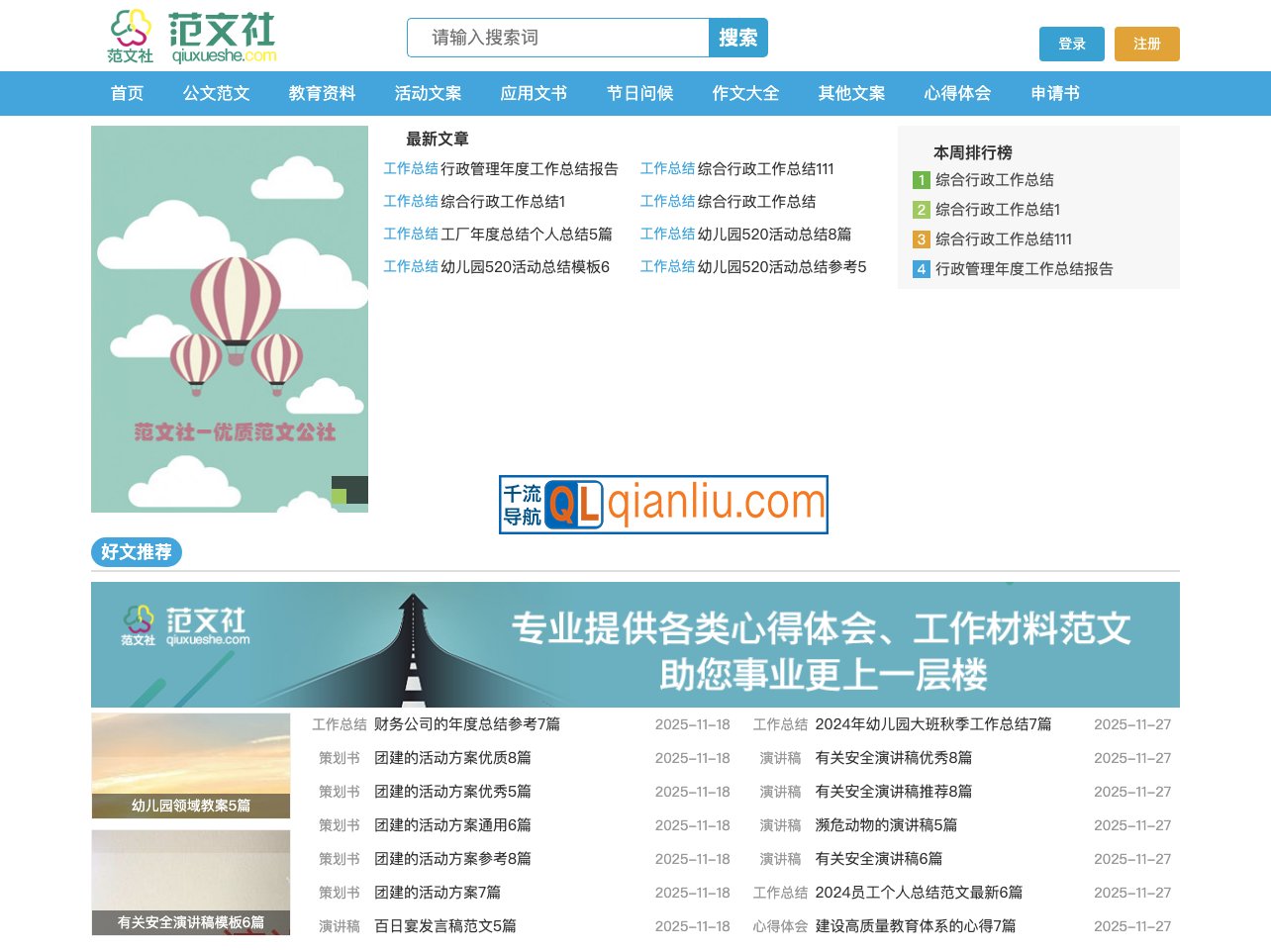Open the qianliu.com 千流导航 banner
The width and height of the screenshot is (1271, 952).
(x=663, y=505)
